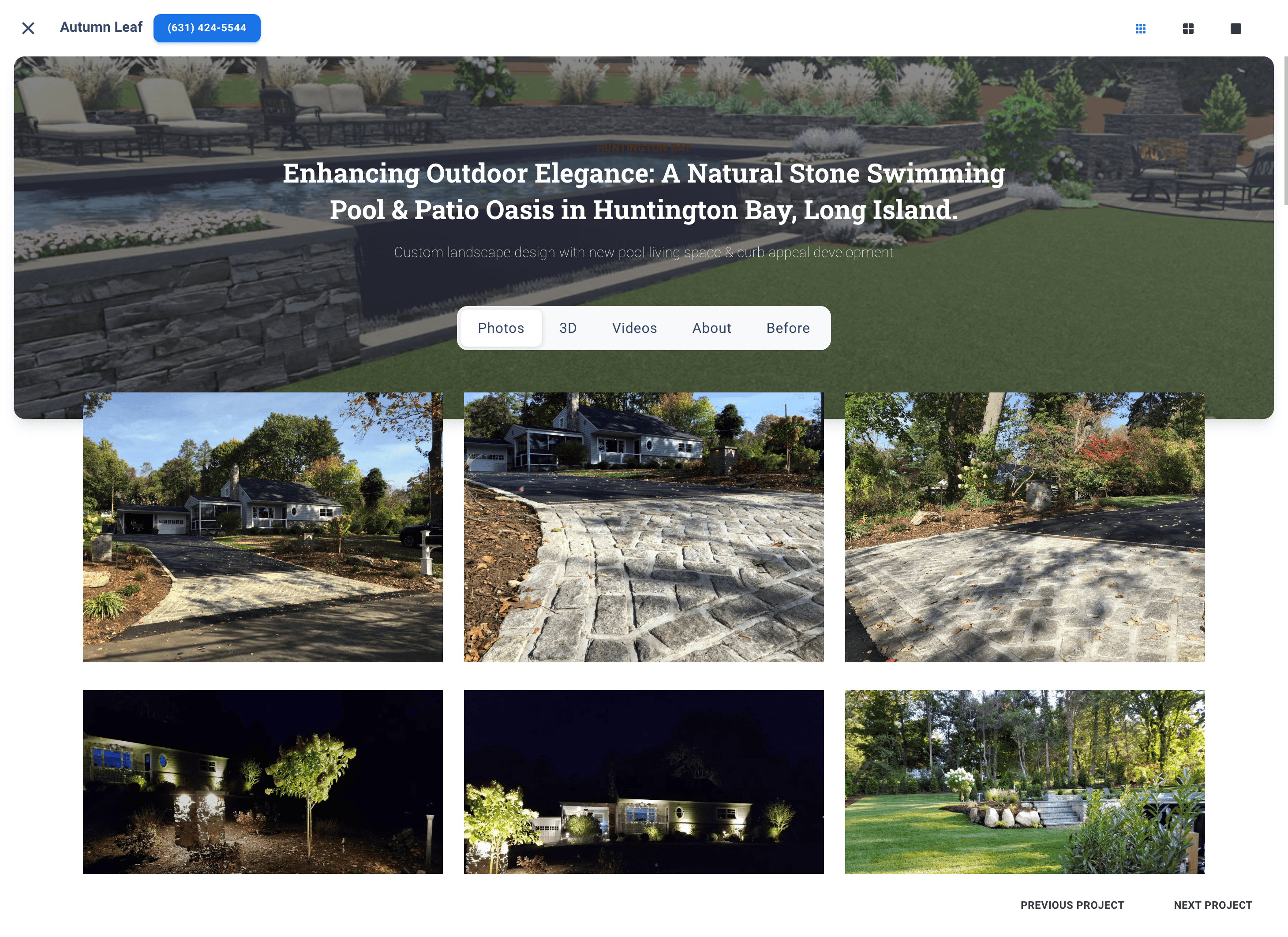Screen dimensions: 1288x937
Task: Call the (631) 424-5544 phone button
Action: click(x=207, y=28)
